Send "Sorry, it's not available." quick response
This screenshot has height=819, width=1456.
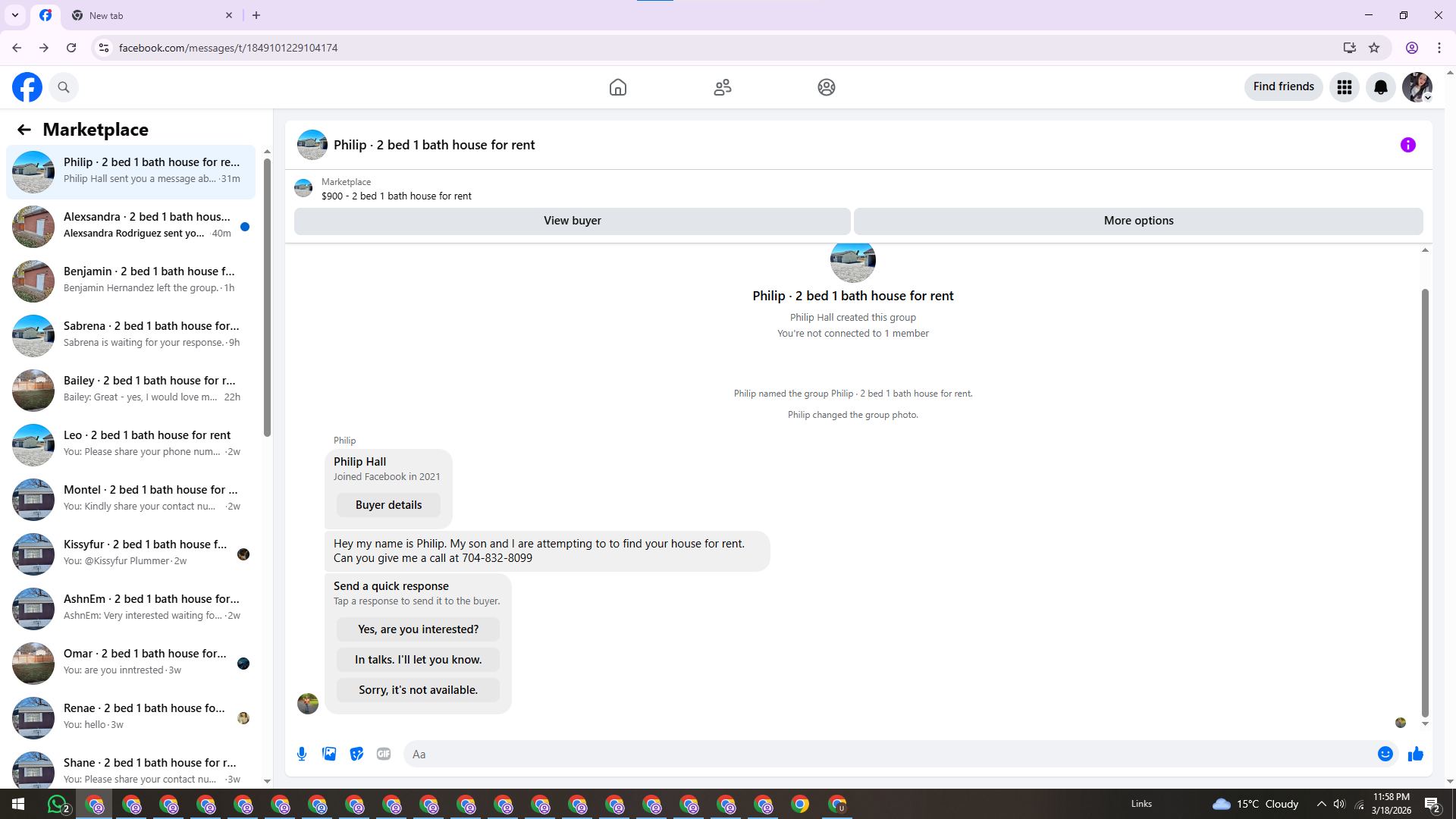[418, 690]
